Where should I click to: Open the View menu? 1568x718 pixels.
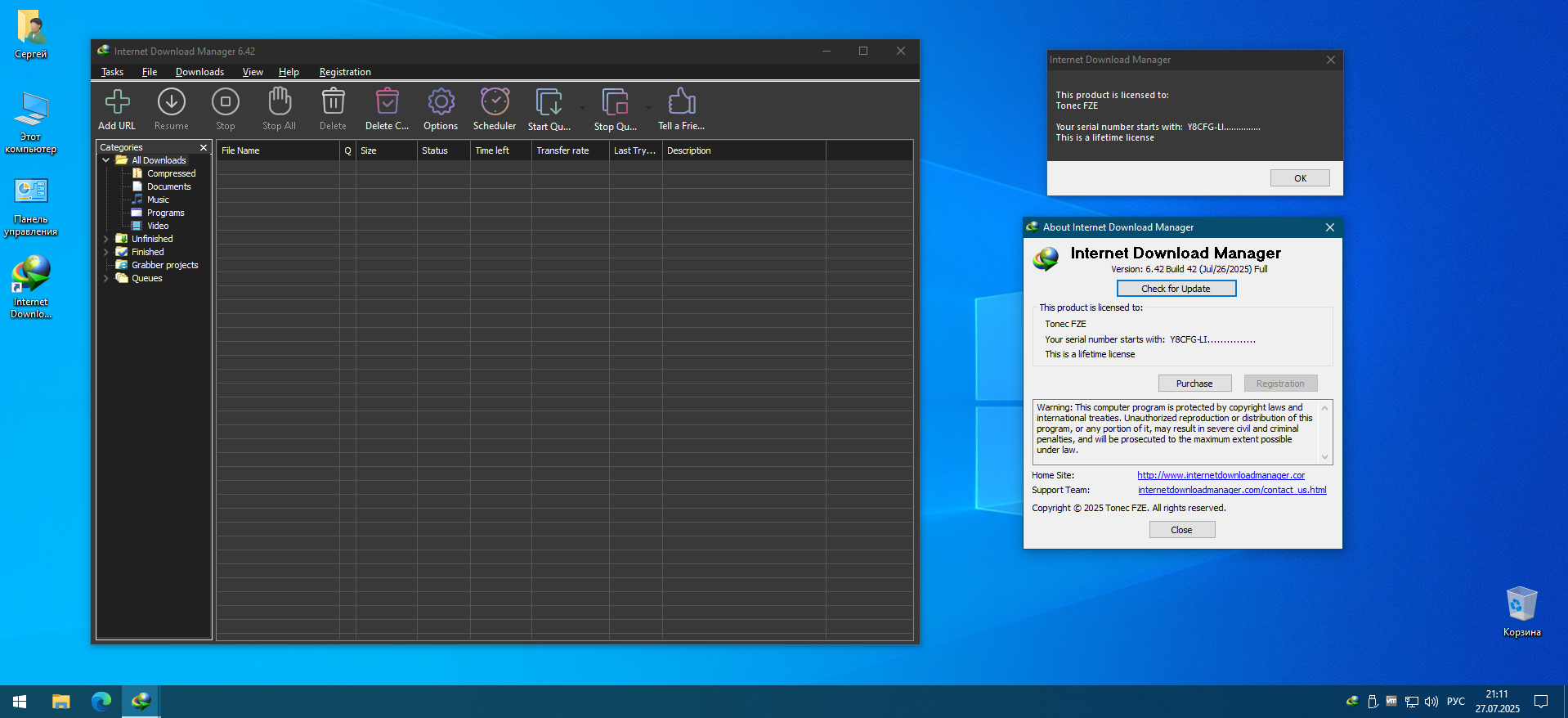(x=253, y=72)
